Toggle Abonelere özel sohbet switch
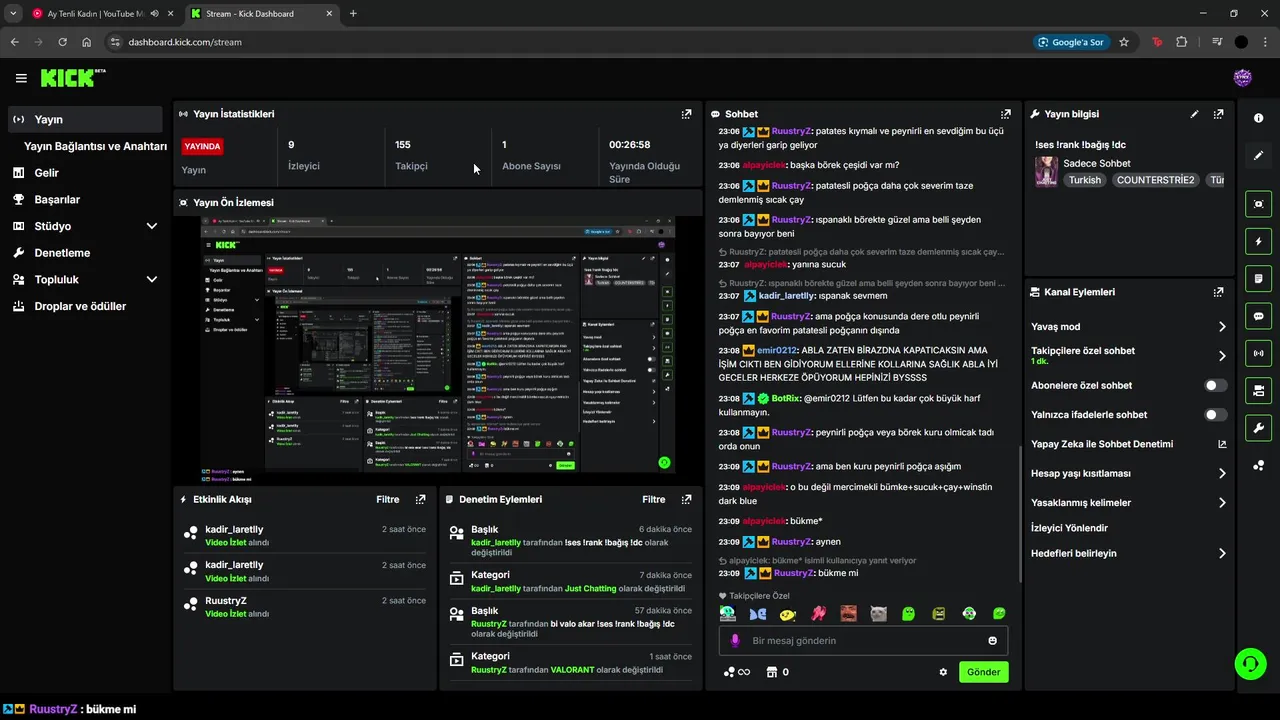The height and width of the screenshot is (720, 1280). [1215, 385]
